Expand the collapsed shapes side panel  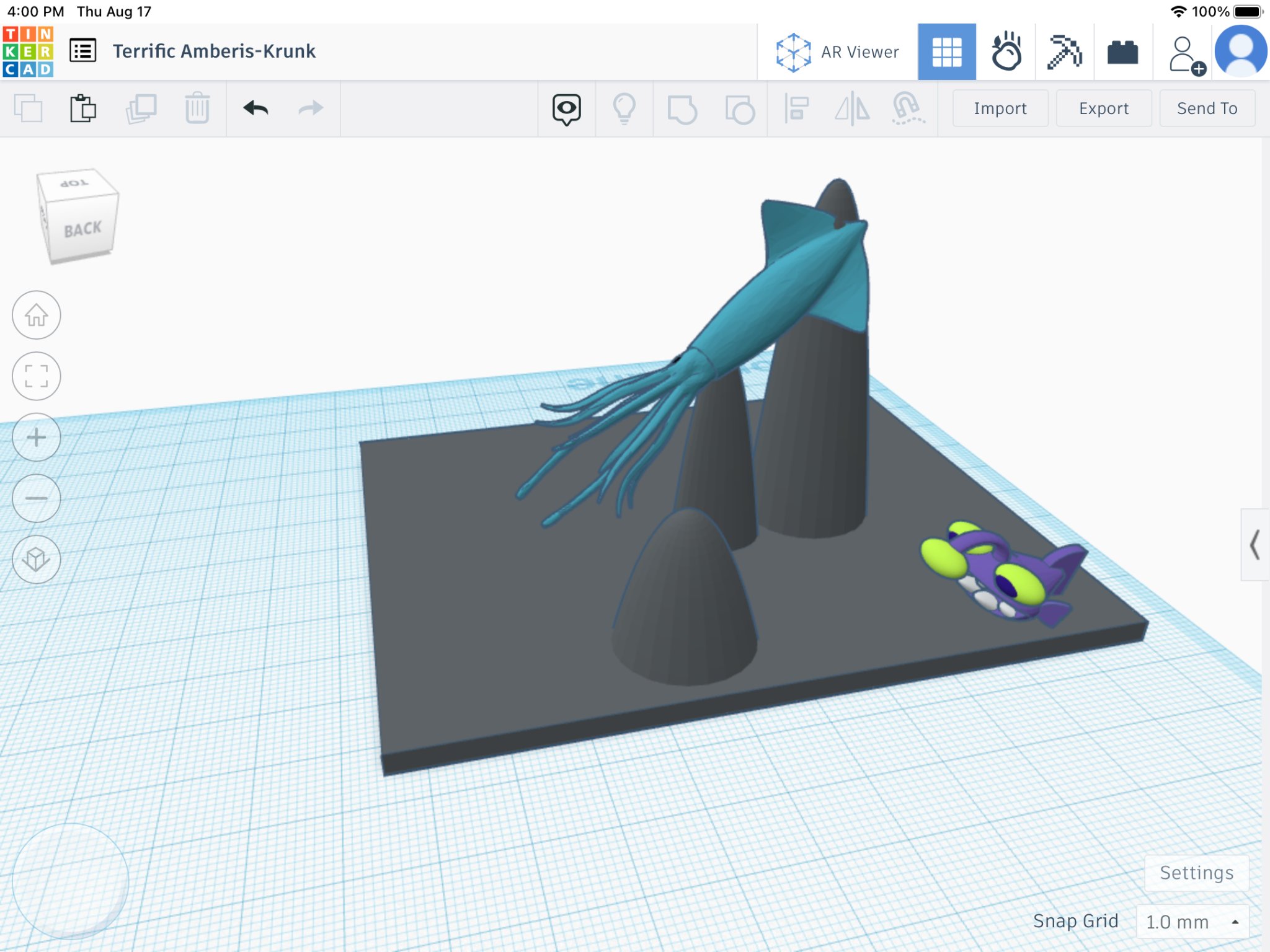[1254, 545]
